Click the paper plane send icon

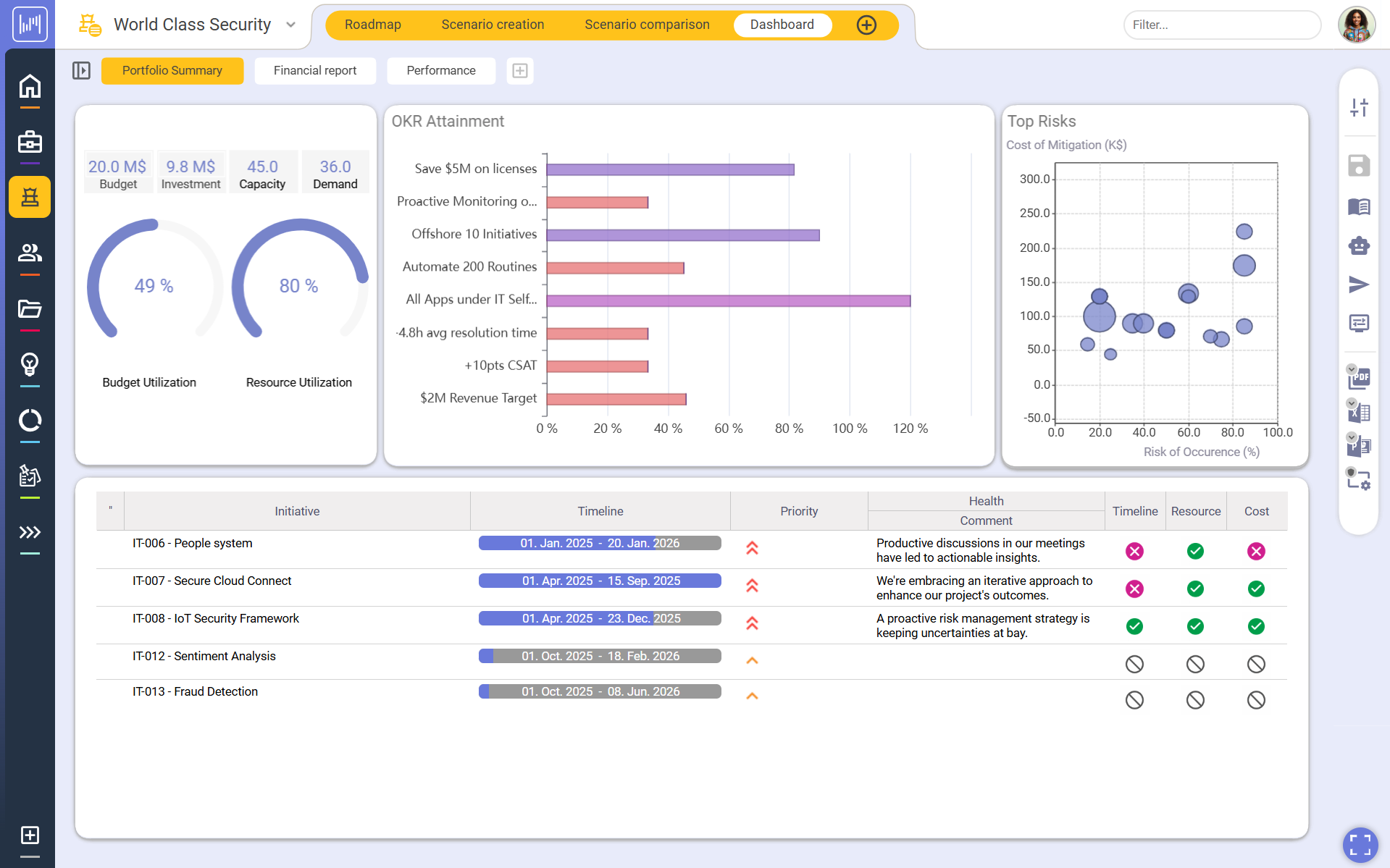1359,285
